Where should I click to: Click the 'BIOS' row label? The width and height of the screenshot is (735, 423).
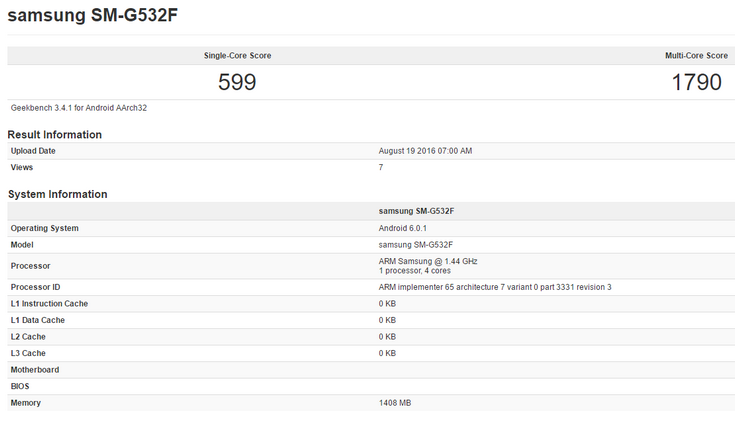click(20, 386)
